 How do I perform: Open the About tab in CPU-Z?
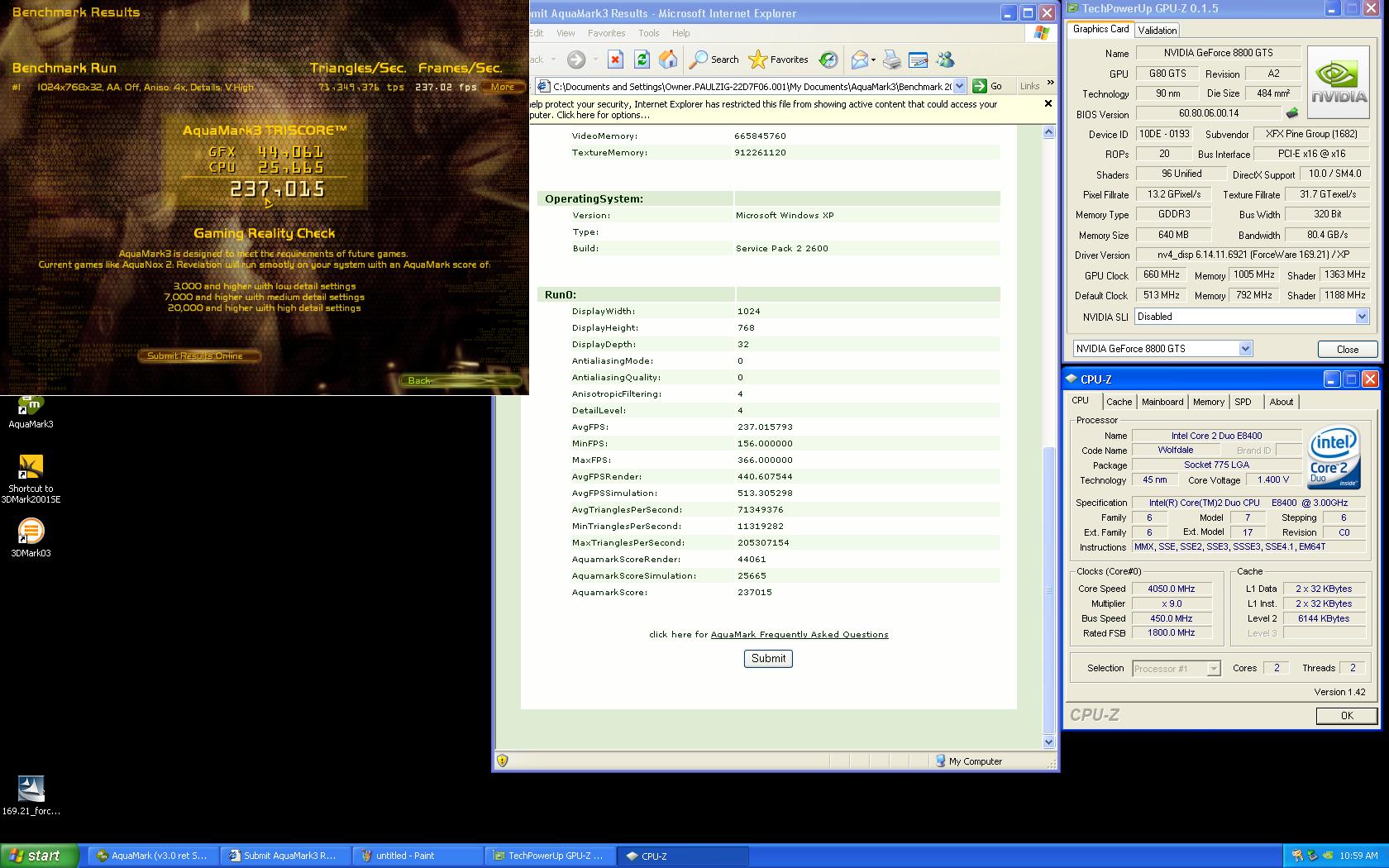click(x=1282, y=402)
